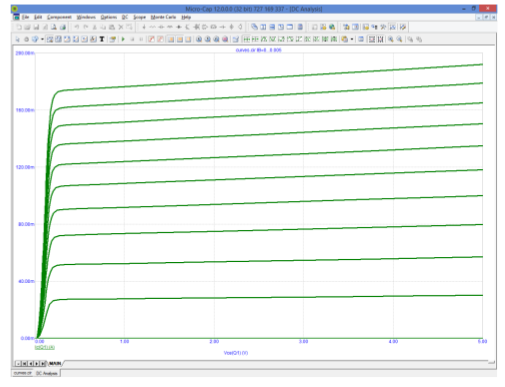
Task: Go to previous page using page navigator
Action: tap(30, 363)
